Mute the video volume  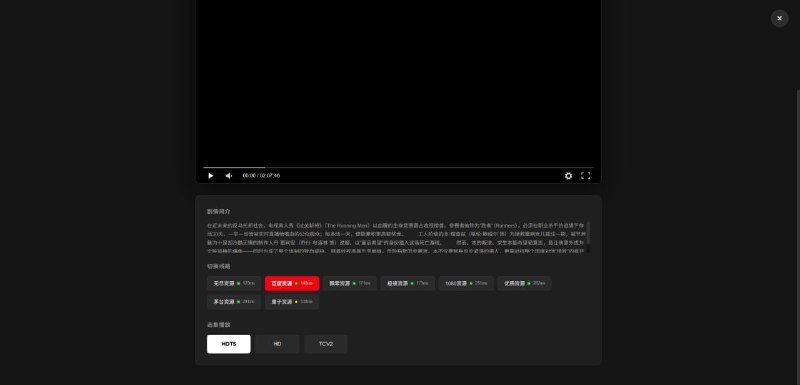coord(229,175)
